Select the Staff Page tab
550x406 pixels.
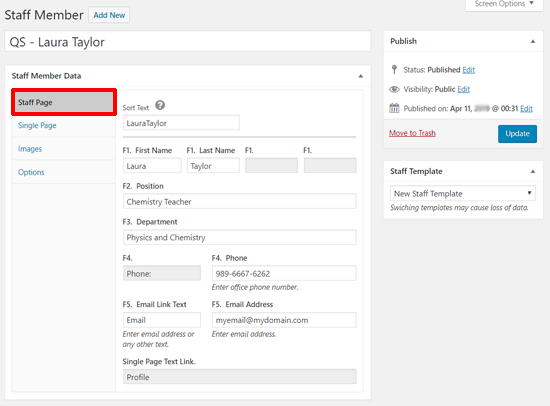coord(64,102)
